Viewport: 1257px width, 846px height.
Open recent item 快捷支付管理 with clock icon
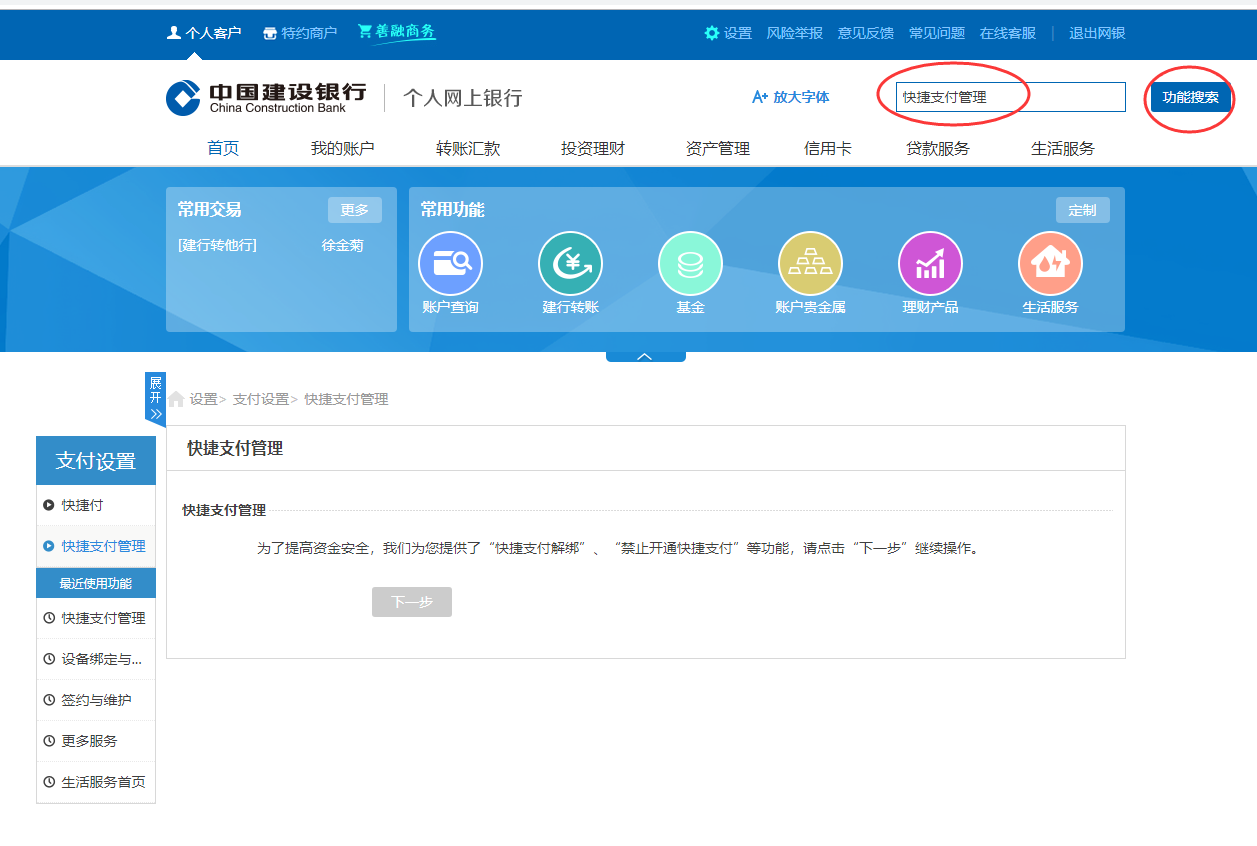96,618
